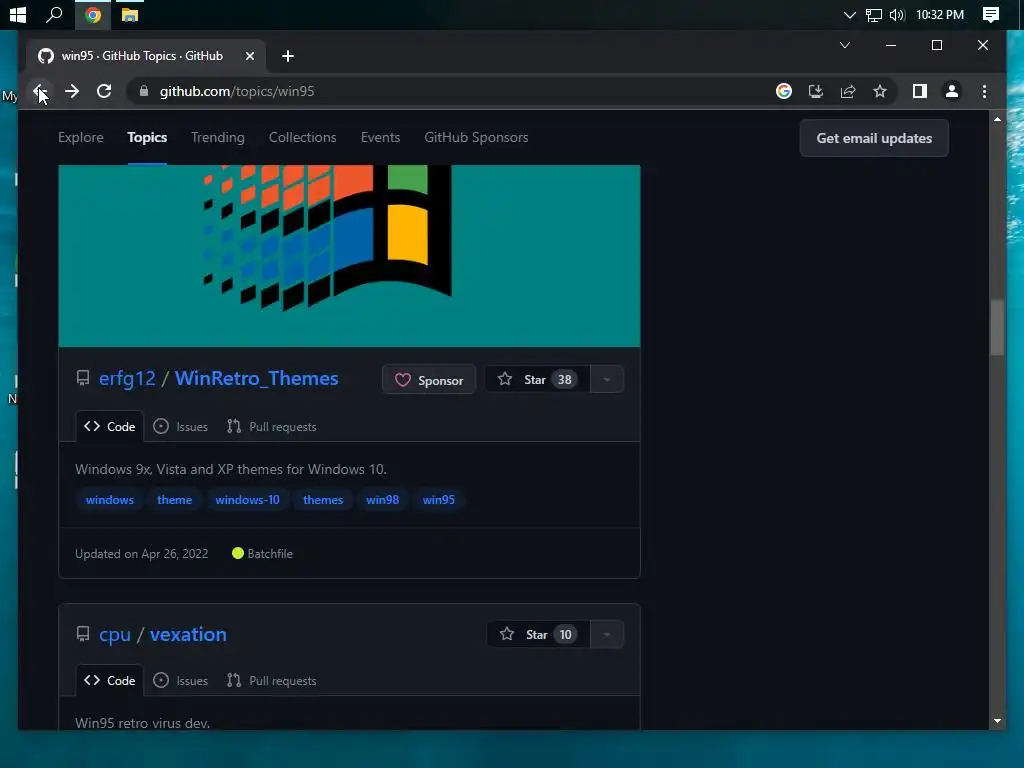Viewport: 1024px width, 768px height.
Task: Click the share page icon
Action: click(848, 91)
